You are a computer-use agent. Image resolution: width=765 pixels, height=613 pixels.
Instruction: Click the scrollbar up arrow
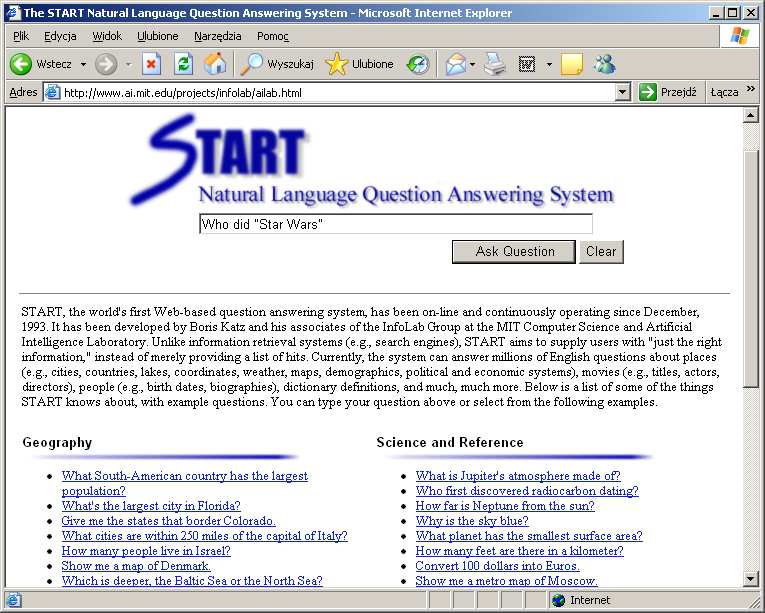click(750, 115)
